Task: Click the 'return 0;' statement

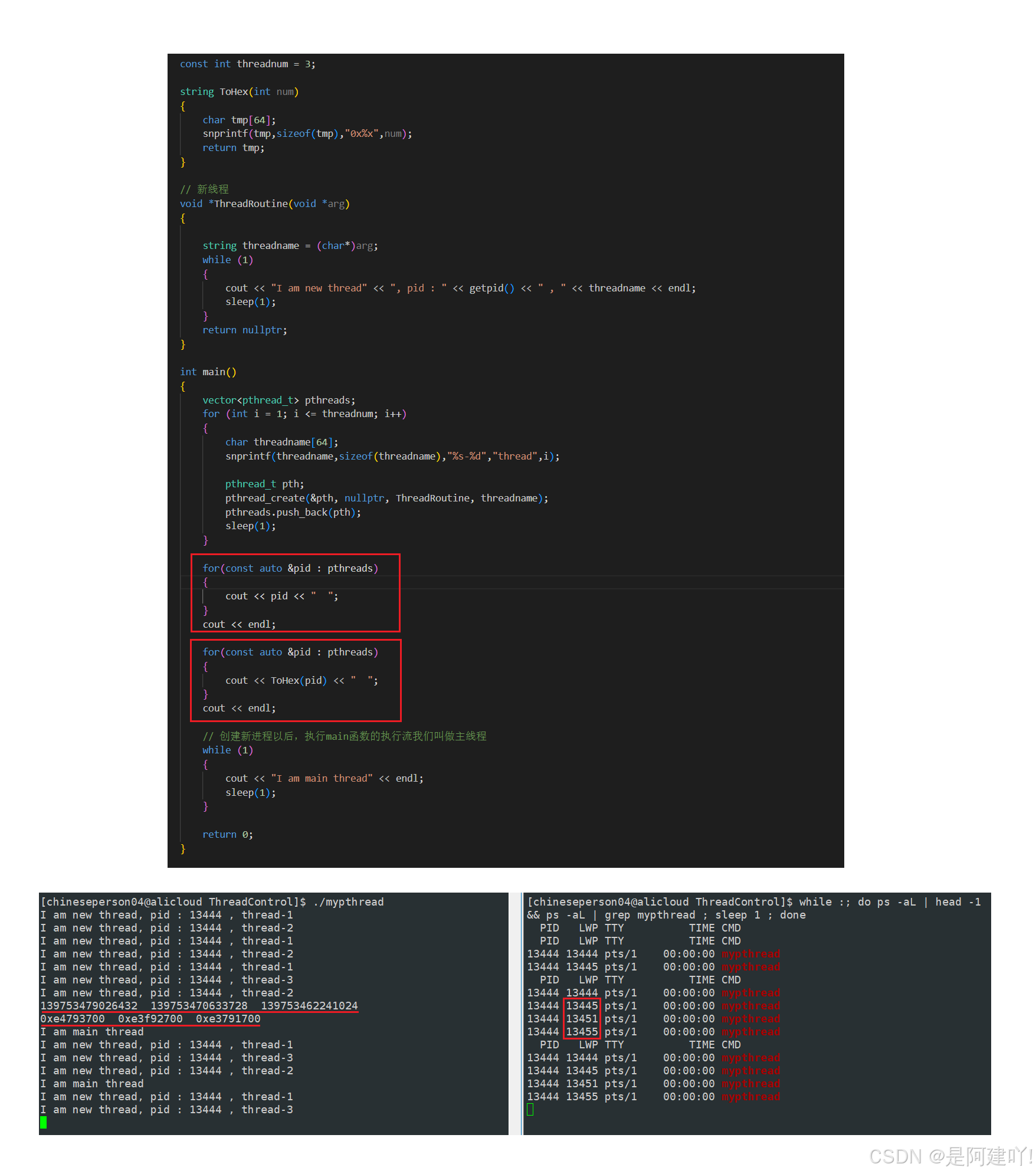Action: (x=228, y=834)
